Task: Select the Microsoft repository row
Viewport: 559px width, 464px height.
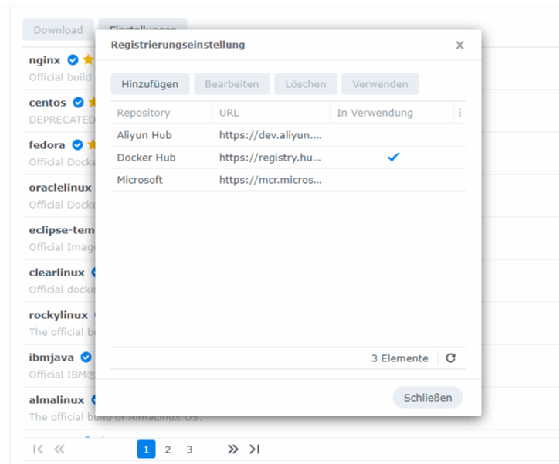Action: [288, 180]
